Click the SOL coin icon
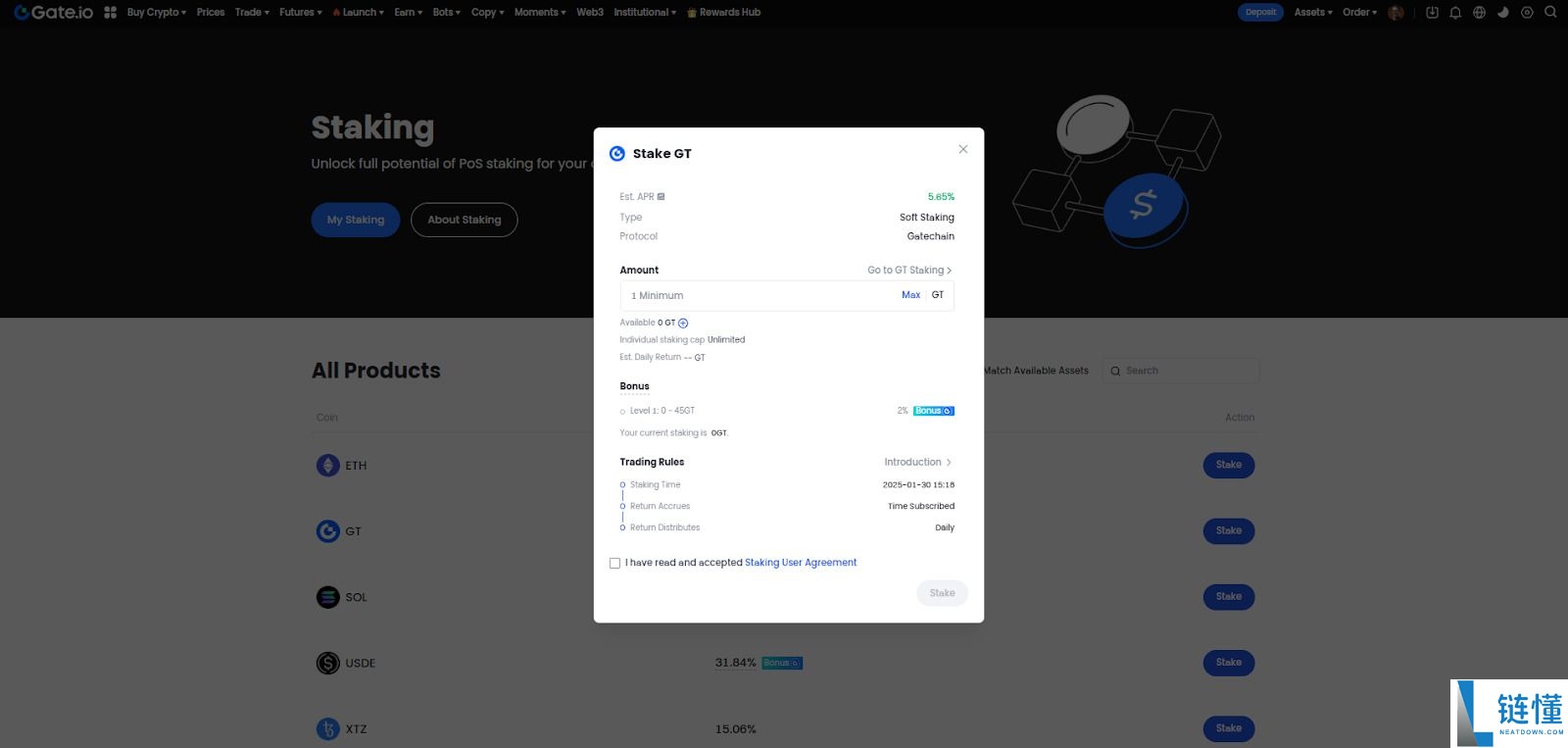Viewport: 1568px width, 748px height. 328,597
